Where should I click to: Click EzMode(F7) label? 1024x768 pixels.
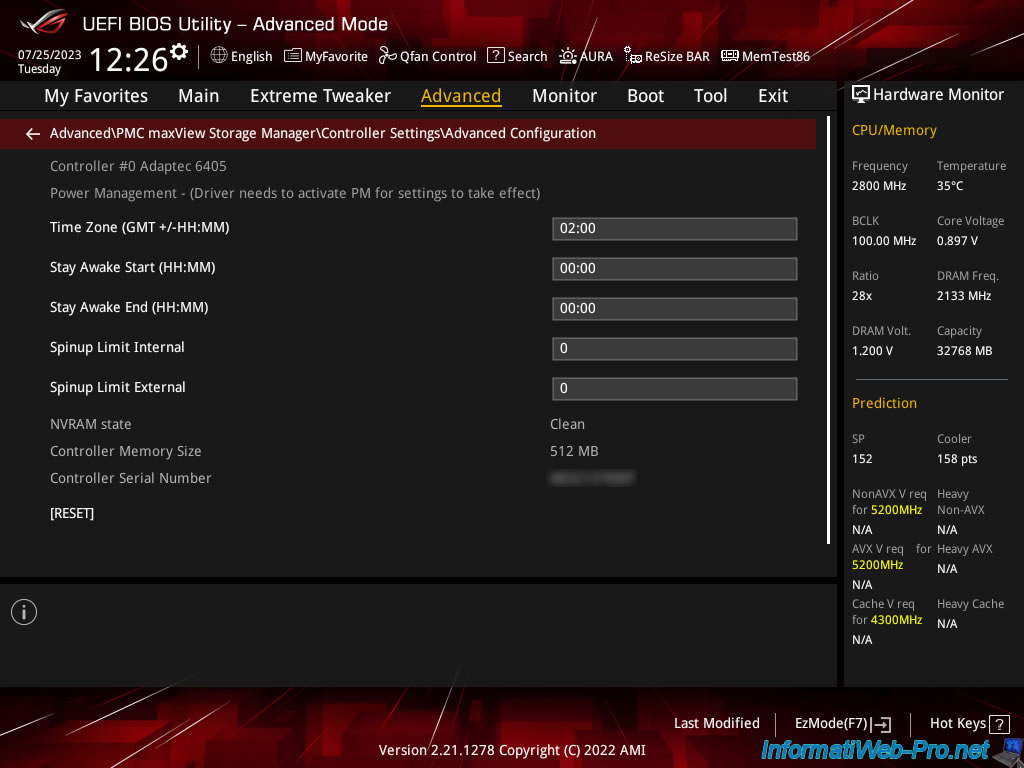coord(831,723)
